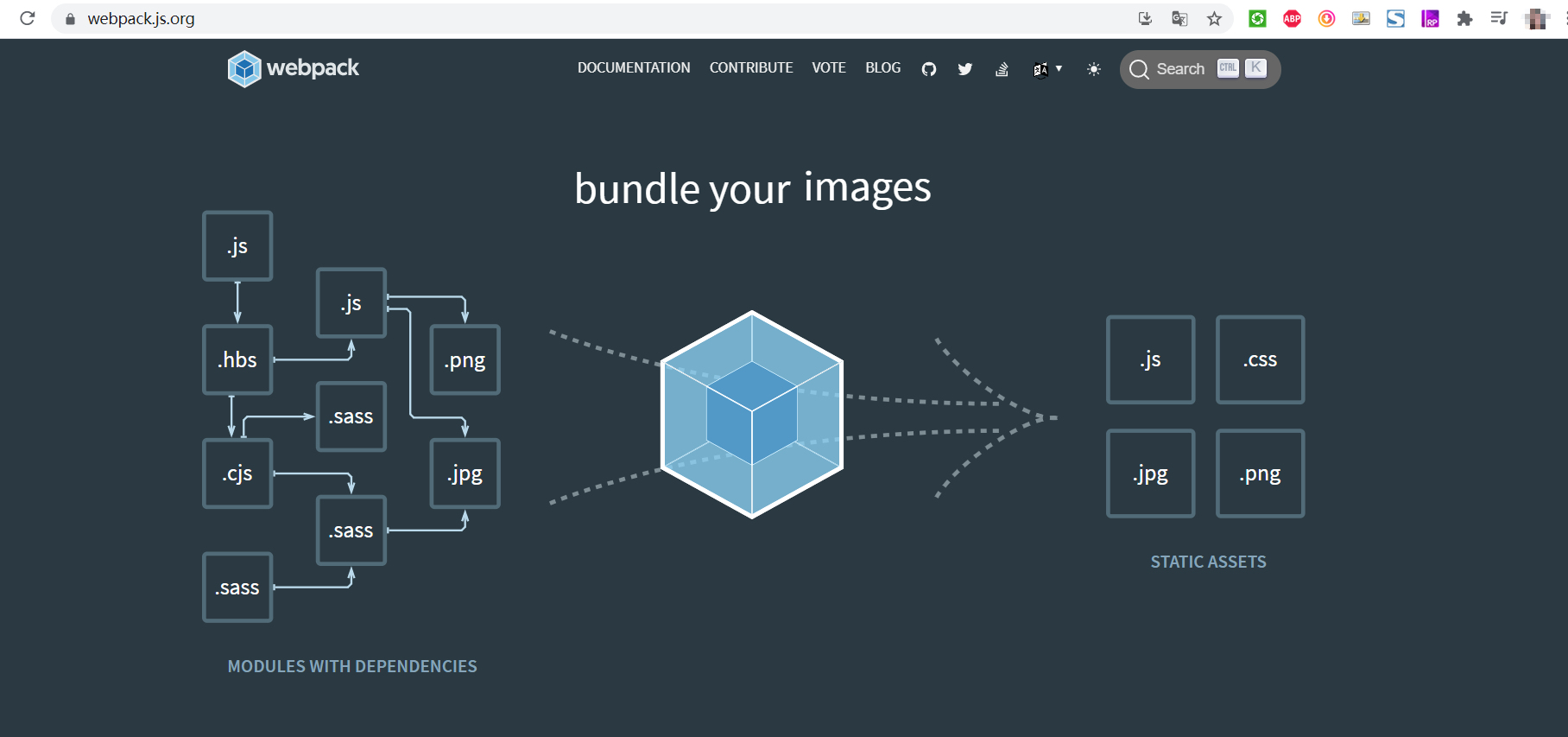Expand the language selector dropdown
Image resolution: width=1568 pixels, height=737 pixels.
[x=1047, y=69]
